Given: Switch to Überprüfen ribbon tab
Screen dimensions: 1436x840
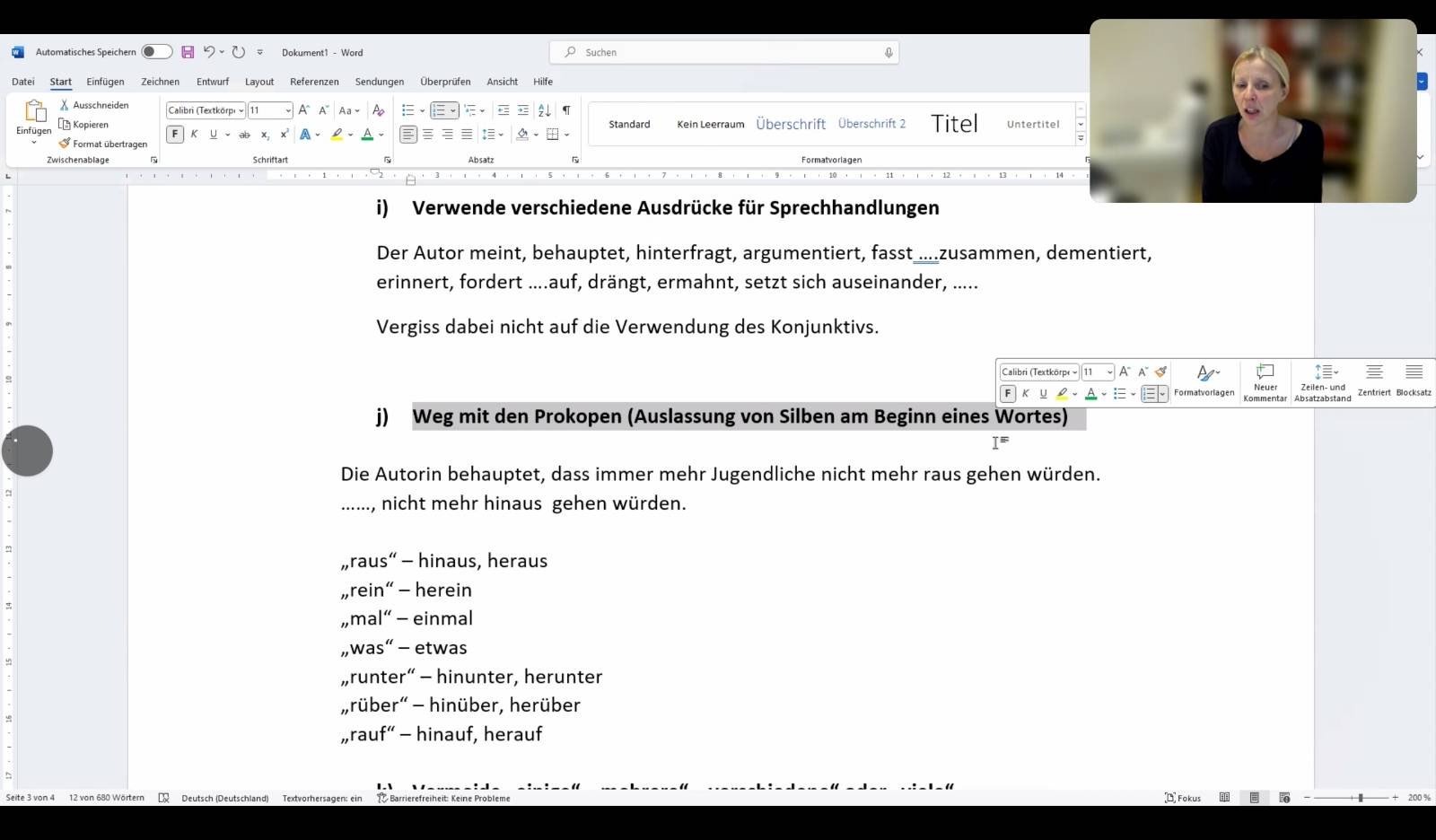Looking at the screenshot, I should pos(445,82).
